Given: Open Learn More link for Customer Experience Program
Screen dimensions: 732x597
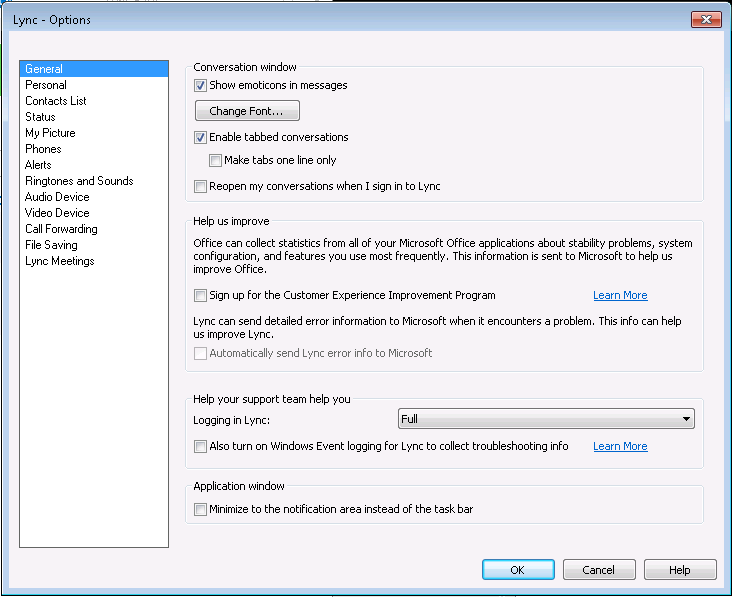Looking at the screenshot, I should coord(620,295).
